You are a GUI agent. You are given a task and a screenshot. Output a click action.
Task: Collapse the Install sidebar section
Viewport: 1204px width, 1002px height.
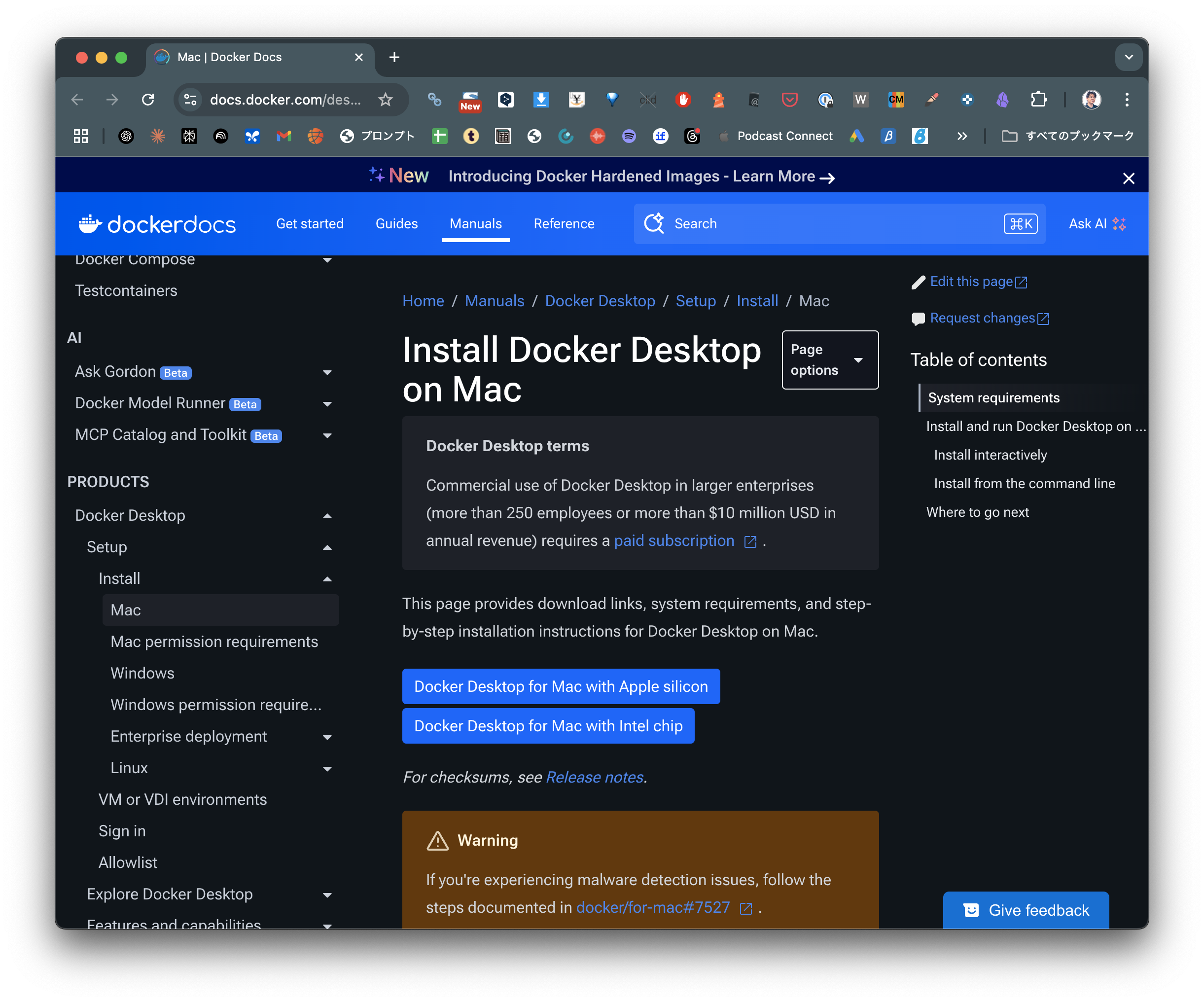click(x=327, y=579)
